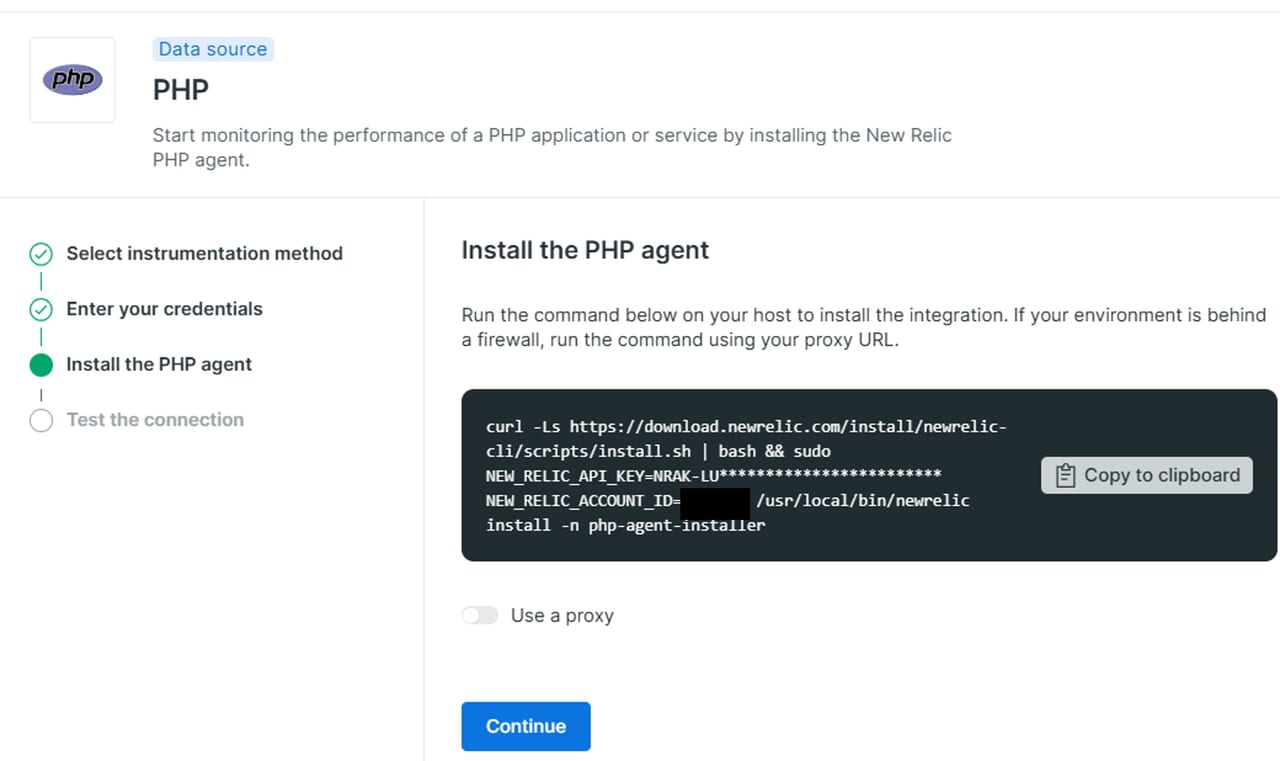Click the clipboard icon in the copy button
Viewport: 1280px width, 761px height.
click(x=1066, y=476)
